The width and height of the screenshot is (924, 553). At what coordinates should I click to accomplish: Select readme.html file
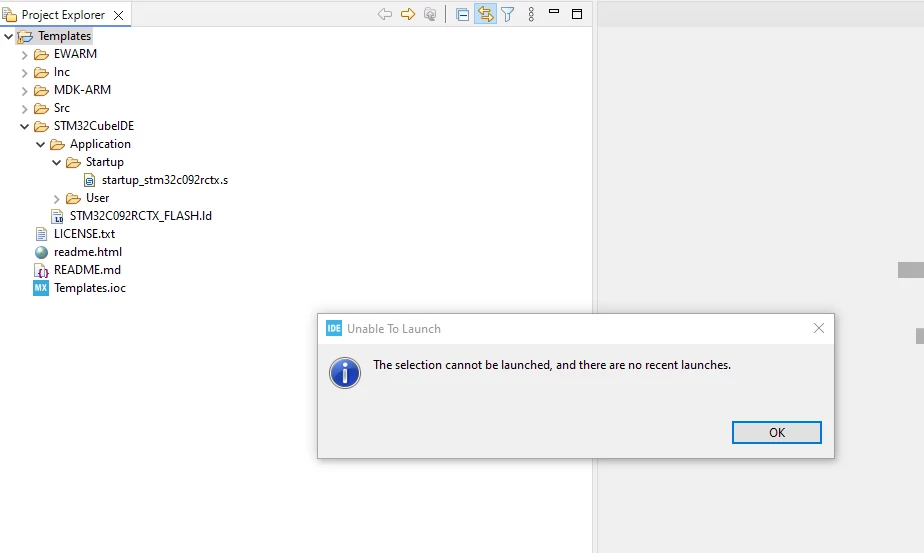click(87, 252)
